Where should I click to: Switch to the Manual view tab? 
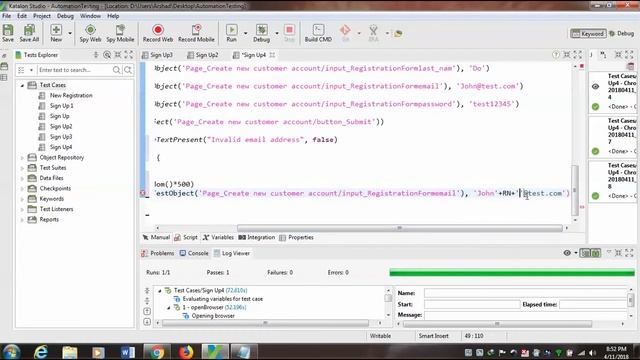pos(156,237)
